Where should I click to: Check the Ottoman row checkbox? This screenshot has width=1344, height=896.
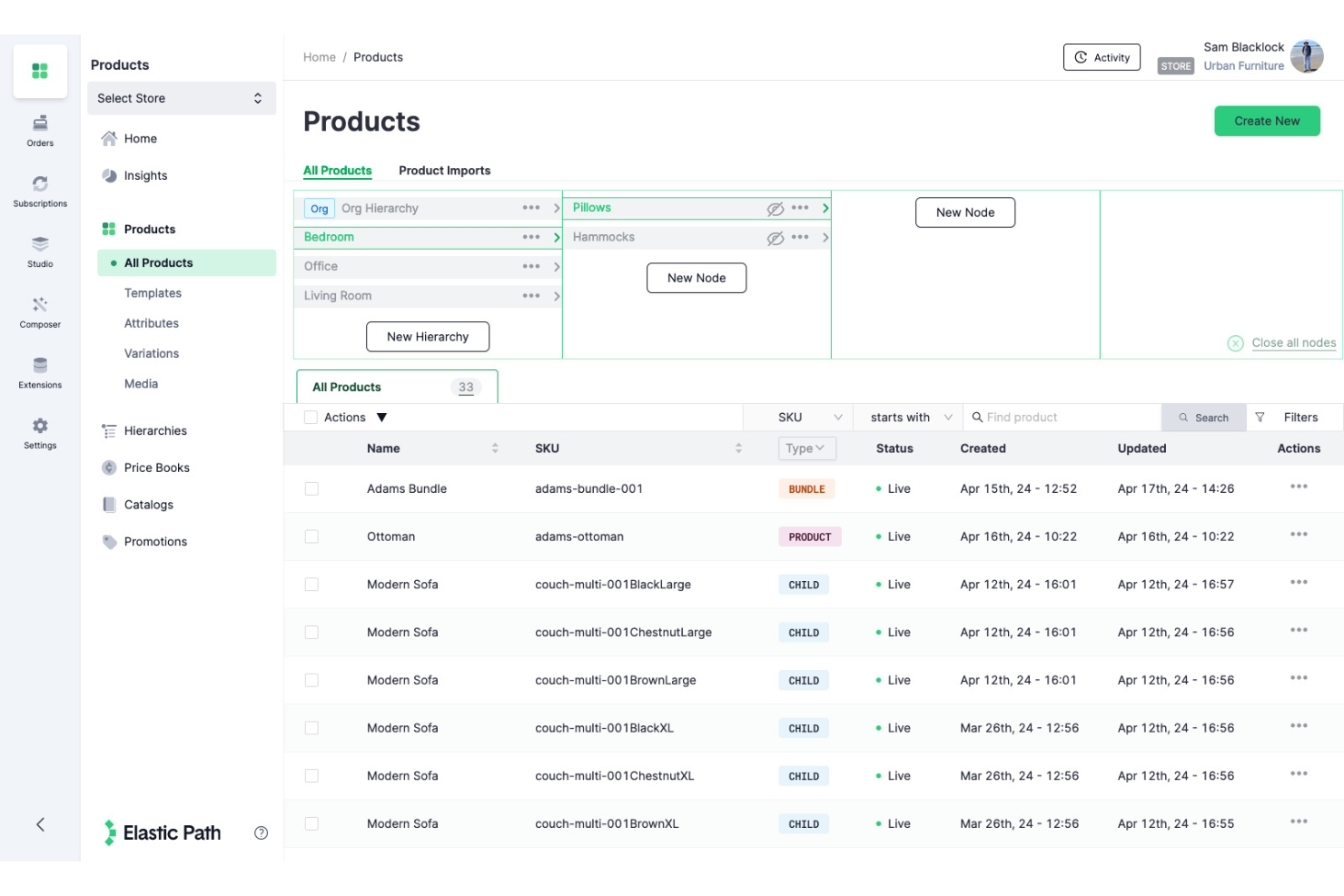311,536
